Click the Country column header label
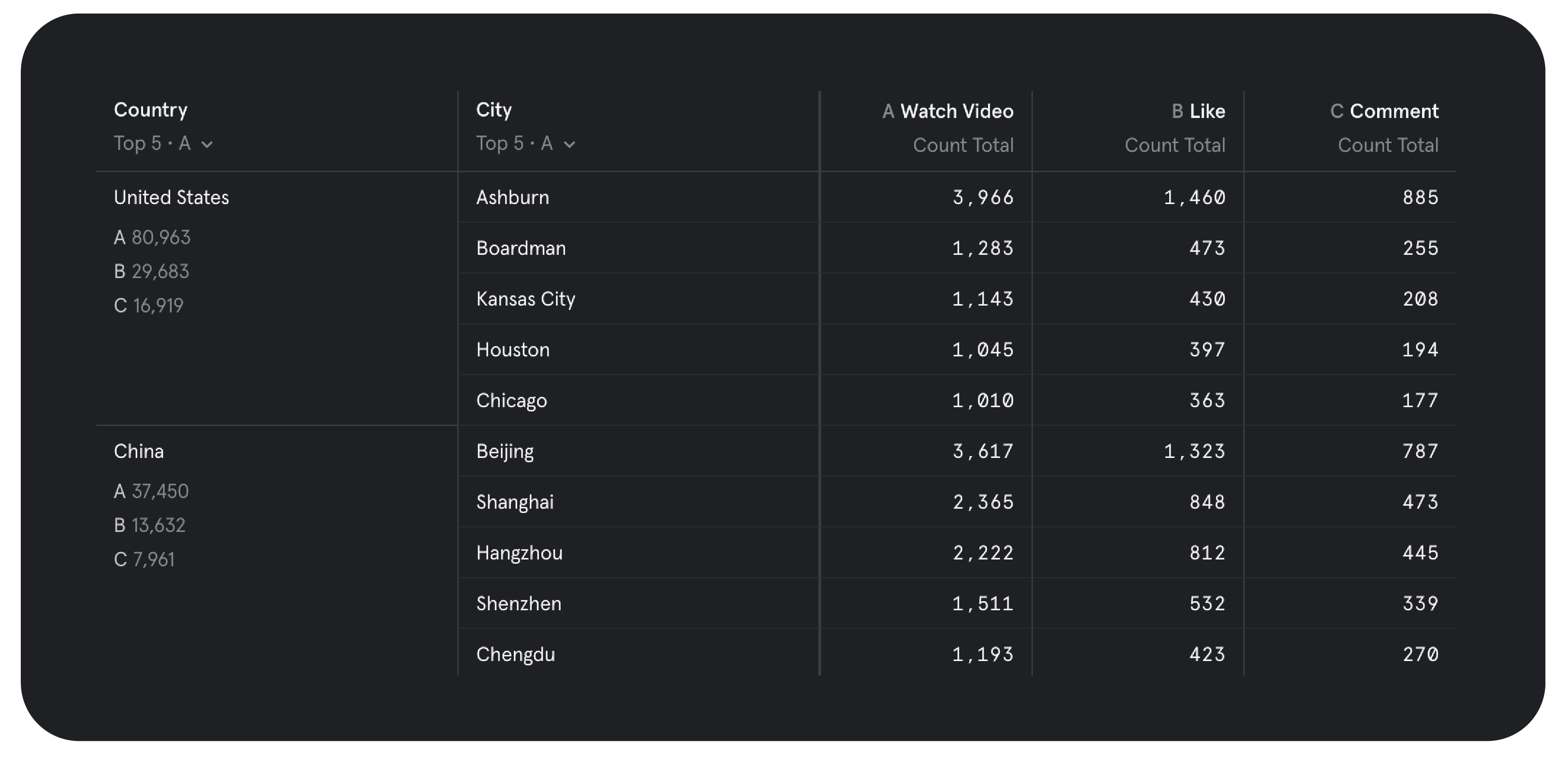1568x765 pixels. [150, 110]
